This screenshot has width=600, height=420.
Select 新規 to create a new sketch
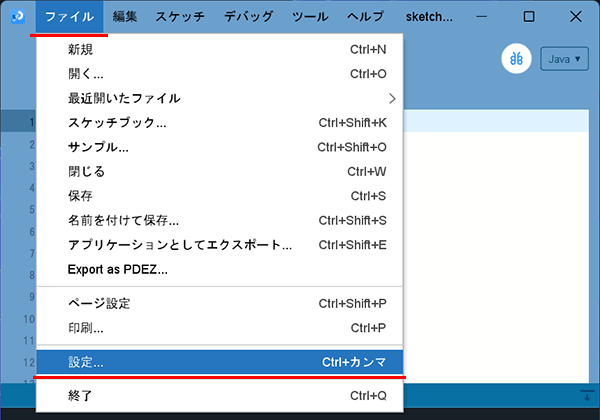(x=220, y=49)
